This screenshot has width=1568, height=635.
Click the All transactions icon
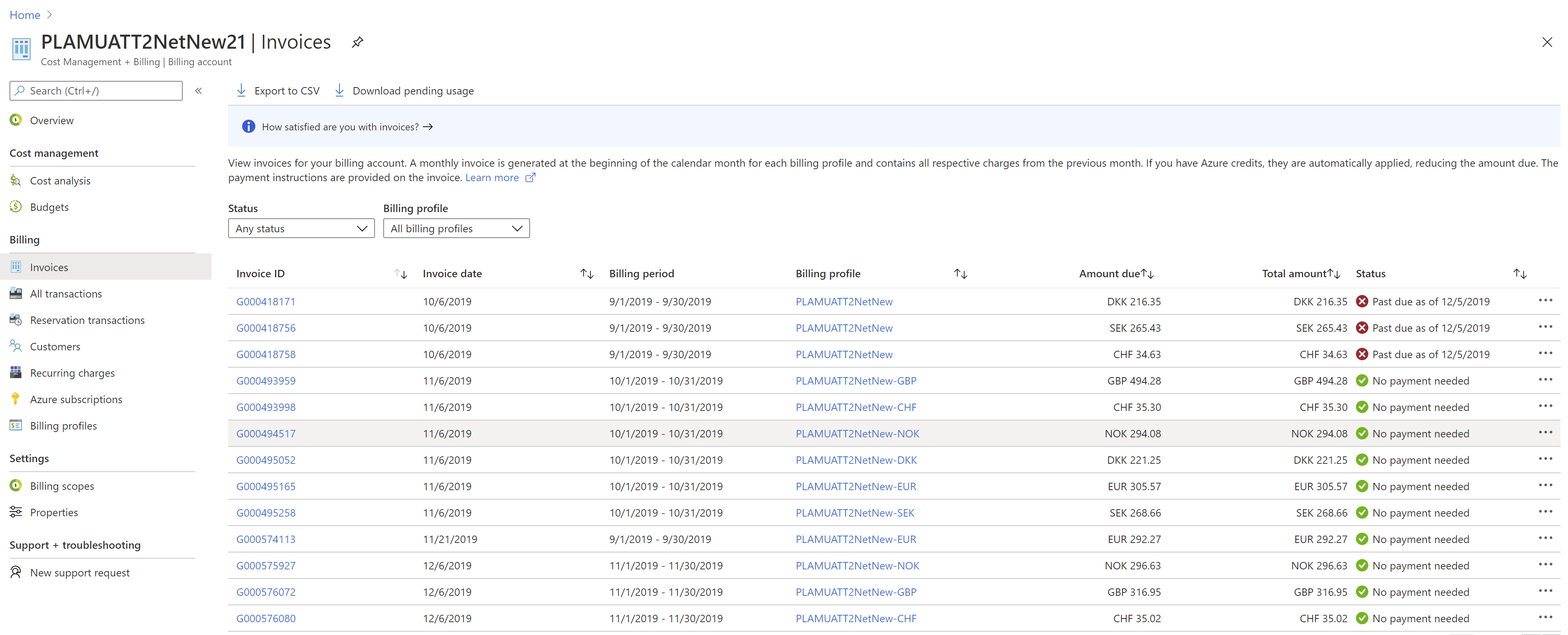click(x=16, y=293)
